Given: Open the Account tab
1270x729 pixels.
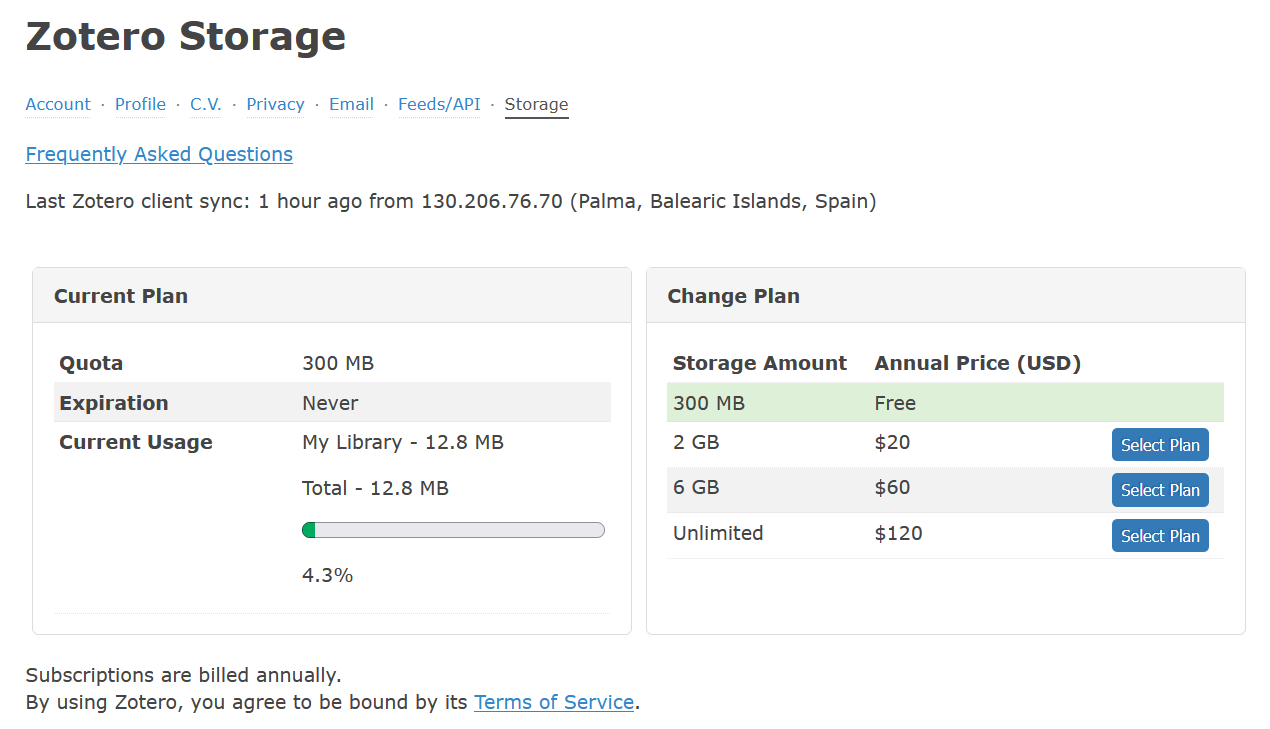Looking at the screenshot, I should point(58,104).
